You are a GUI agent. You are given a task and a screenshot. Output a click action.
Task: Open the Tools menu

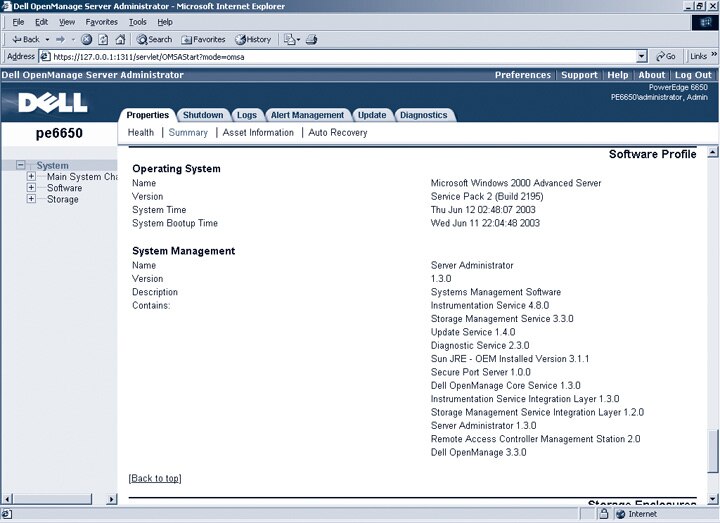[137, 22]
